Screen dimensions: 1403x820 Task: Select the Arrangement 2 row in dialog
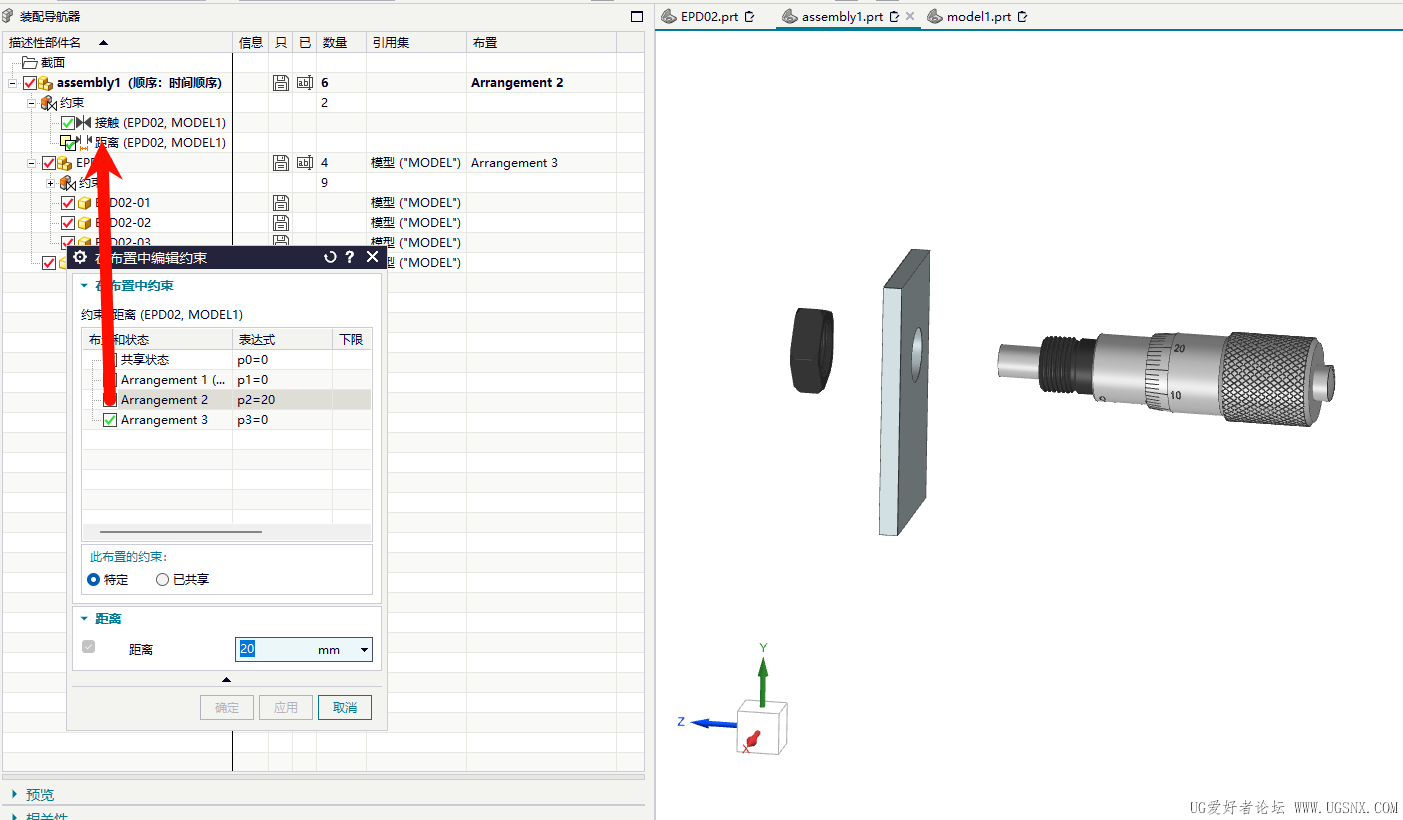point(227,400)
